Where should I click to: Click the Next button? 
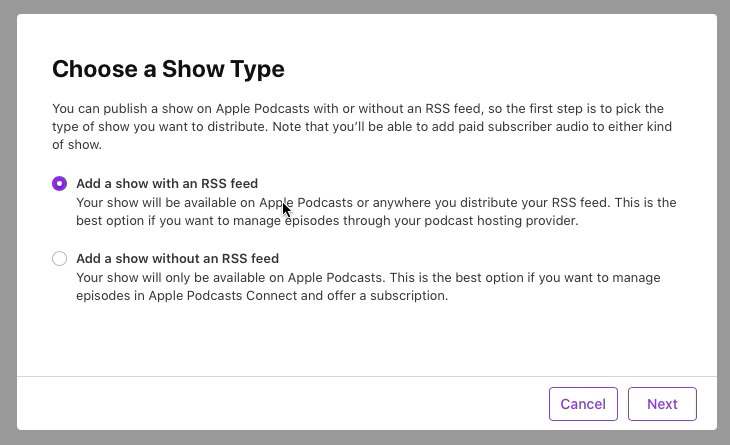point(662,404)
